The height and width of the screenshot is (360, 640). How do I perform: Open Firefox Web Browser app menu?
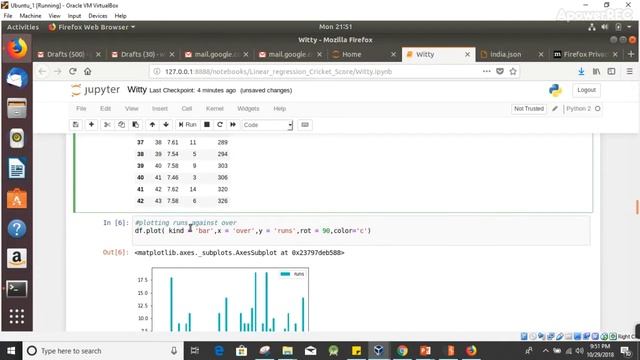pos(92,27)
